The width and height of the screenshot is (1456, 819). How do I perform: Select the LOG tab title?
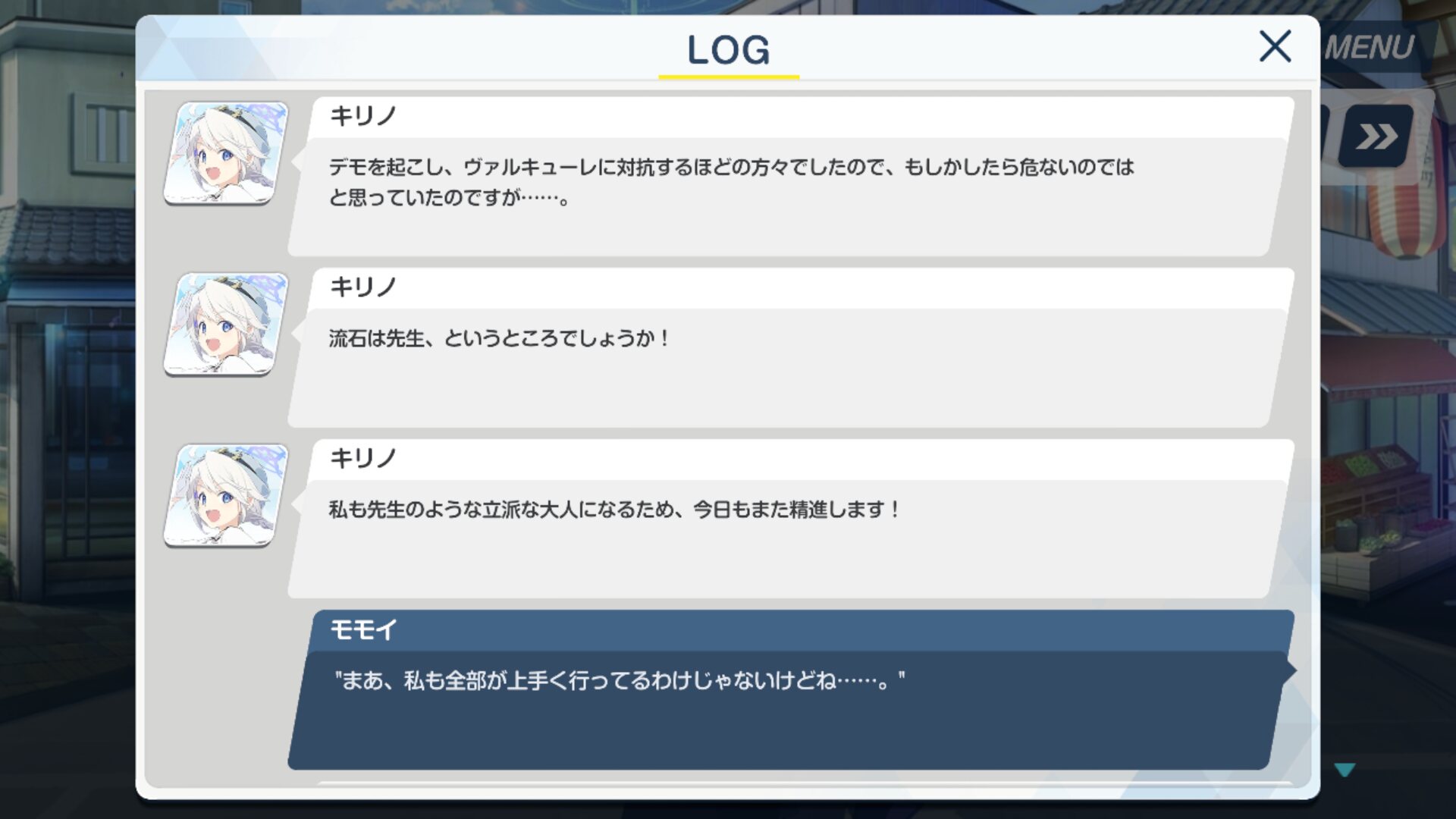click(x=729, y=50)
